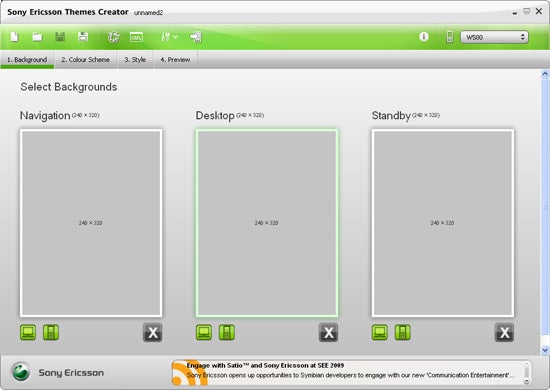Click main panel scrollbar up arrow
The height and width of the screenshot is (390, 550).
click(x=545, y=74)
